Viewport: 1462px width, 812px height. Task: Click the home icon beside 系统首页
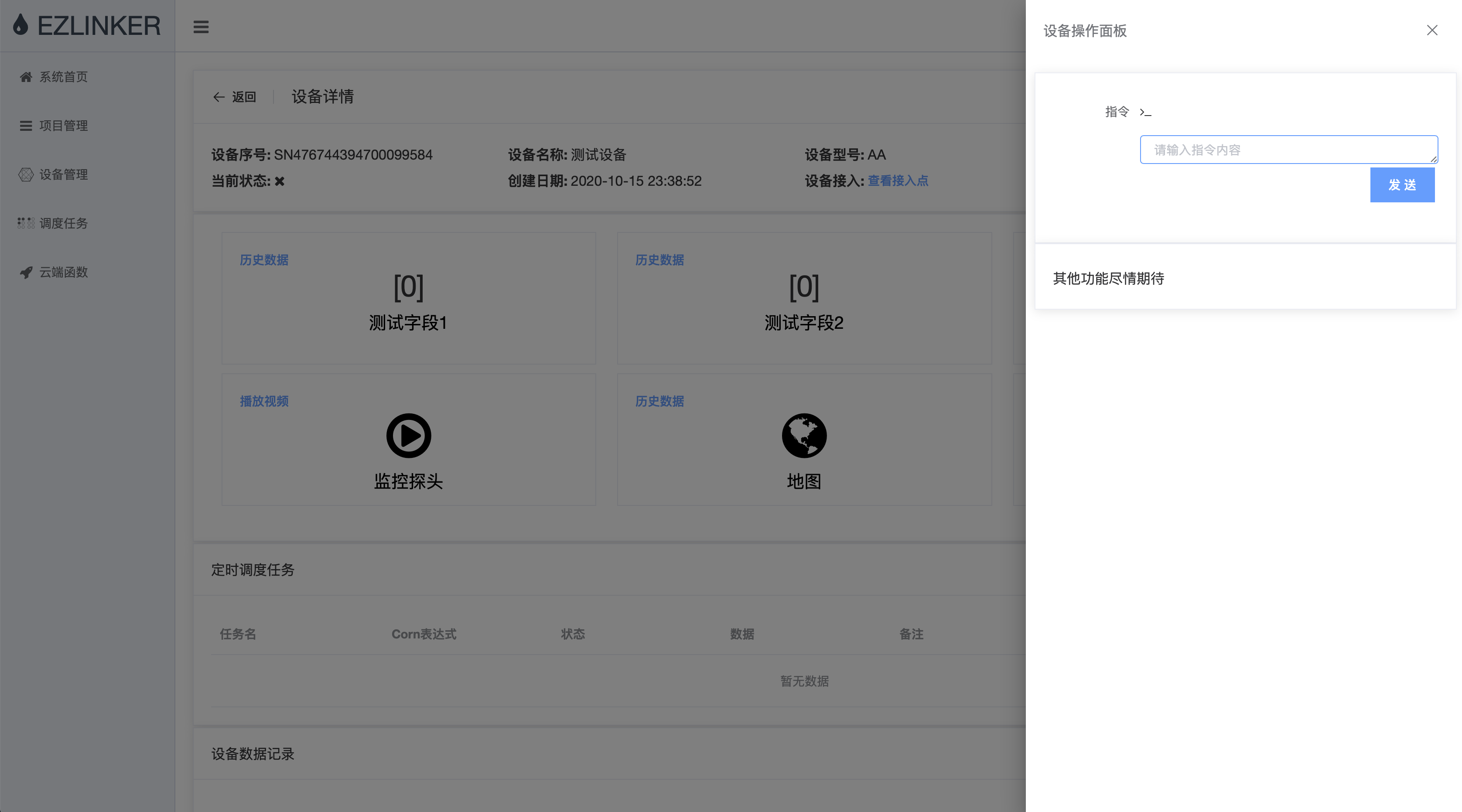pyautogui.click(x=26, y=77)
